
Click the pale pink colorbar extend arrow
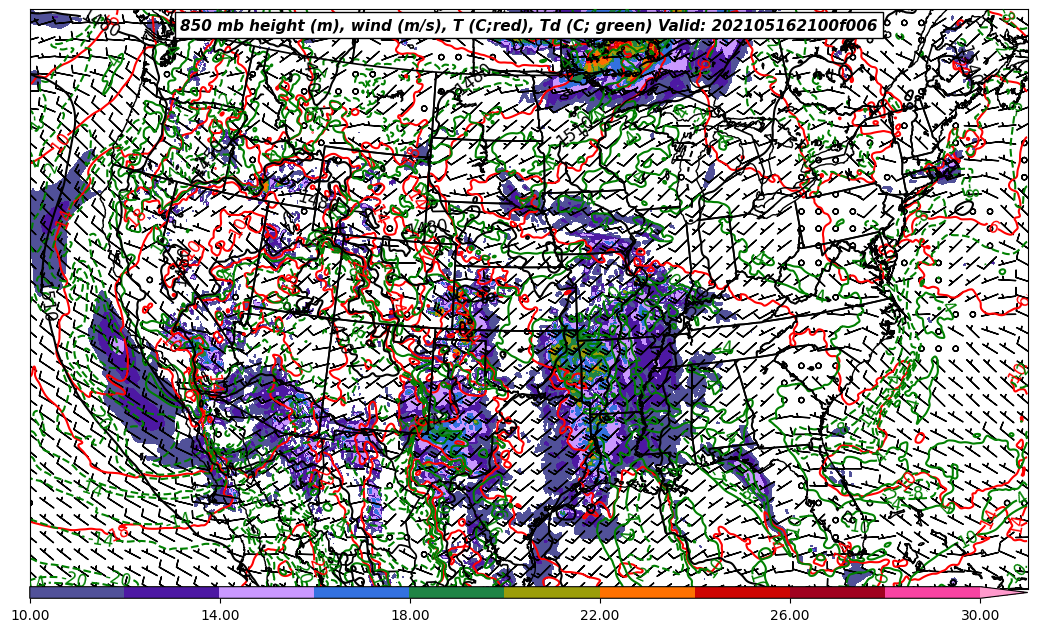click(1003, 592)
